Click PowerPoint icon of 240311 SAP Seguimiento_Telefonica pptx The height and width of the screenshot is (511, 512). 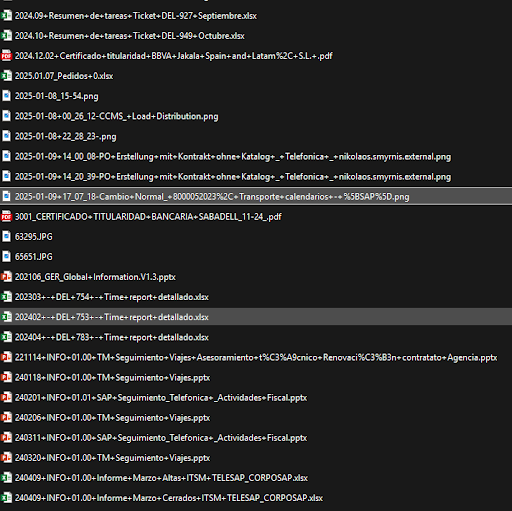point(6,438)
